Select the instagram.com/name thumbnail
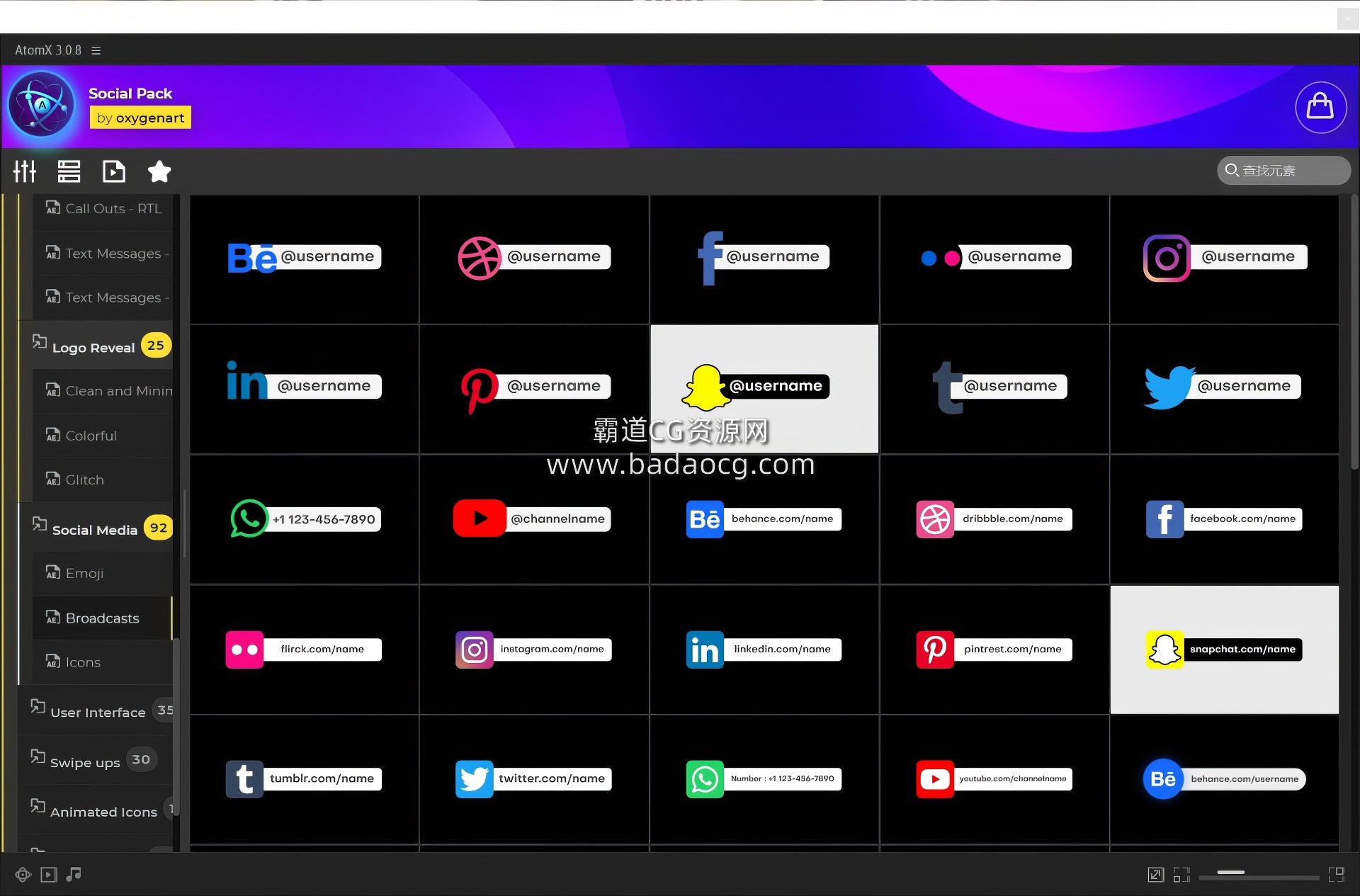 click(x=534, y=650)
